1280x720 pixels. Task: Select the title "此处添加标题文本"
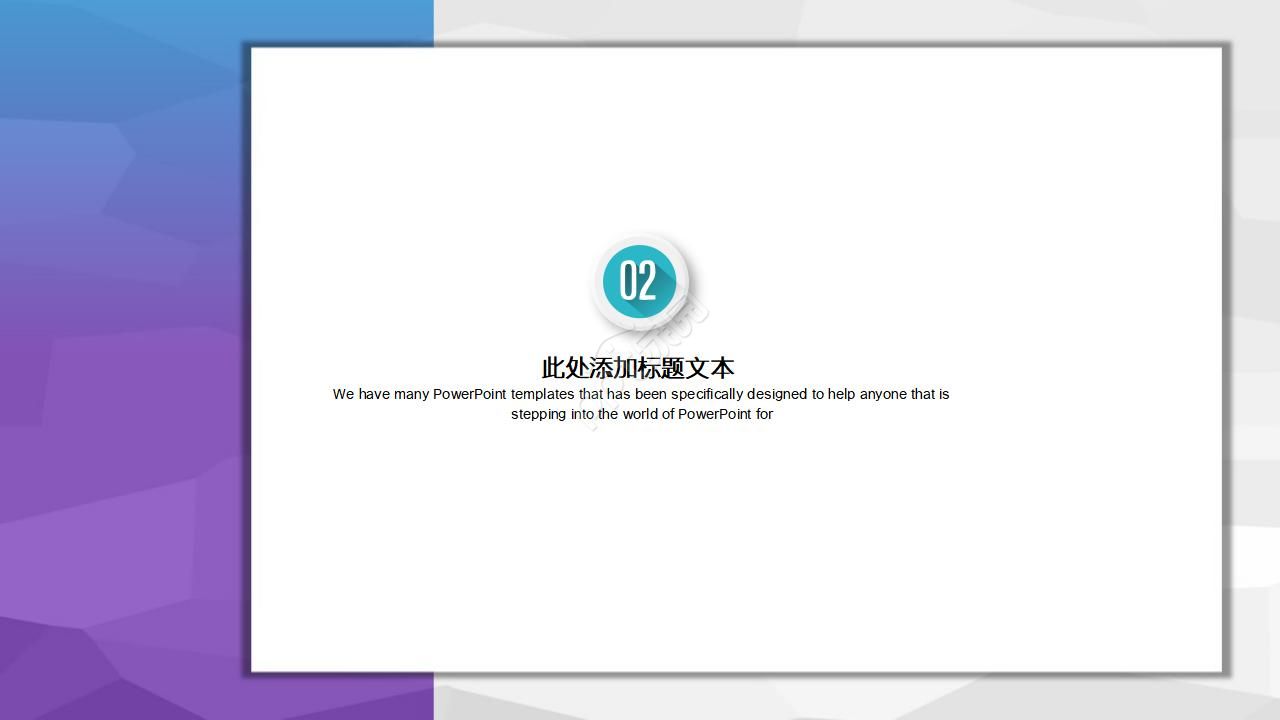tap(636, 368)
